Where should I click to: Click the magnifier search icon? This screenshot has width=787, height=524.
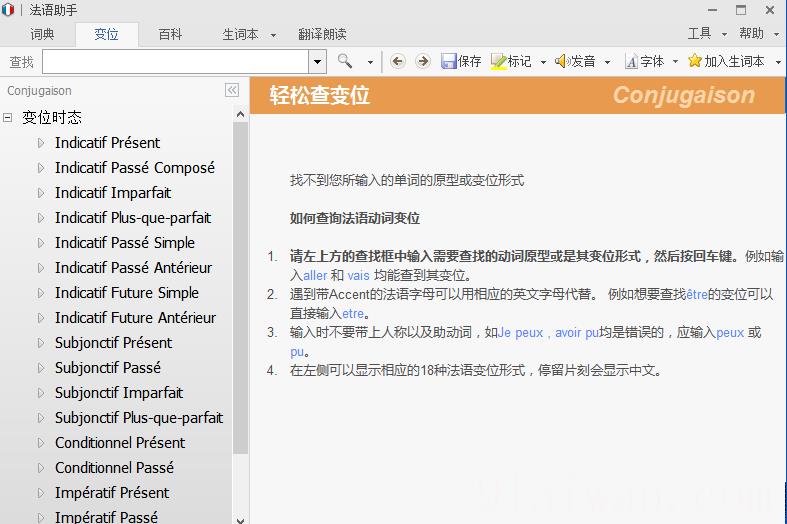[345, 61]
